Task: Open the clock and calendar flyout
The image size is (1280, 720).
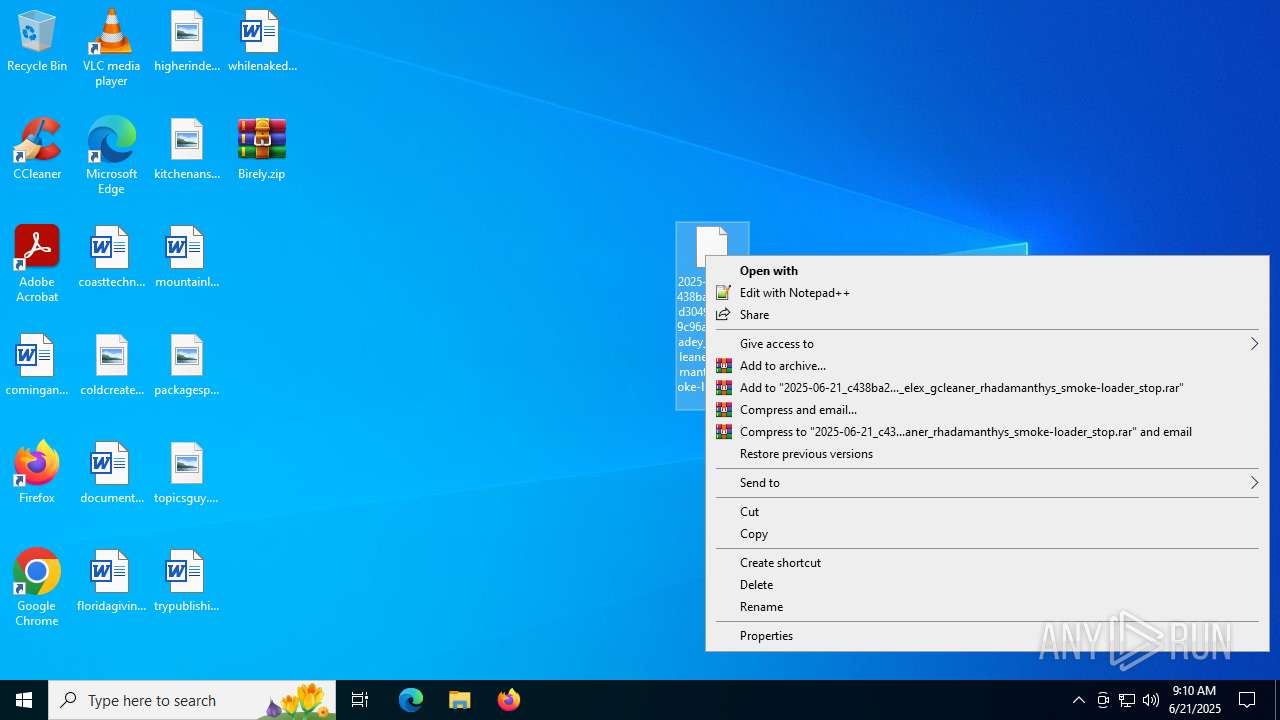Action: (x=1195, y=700)
